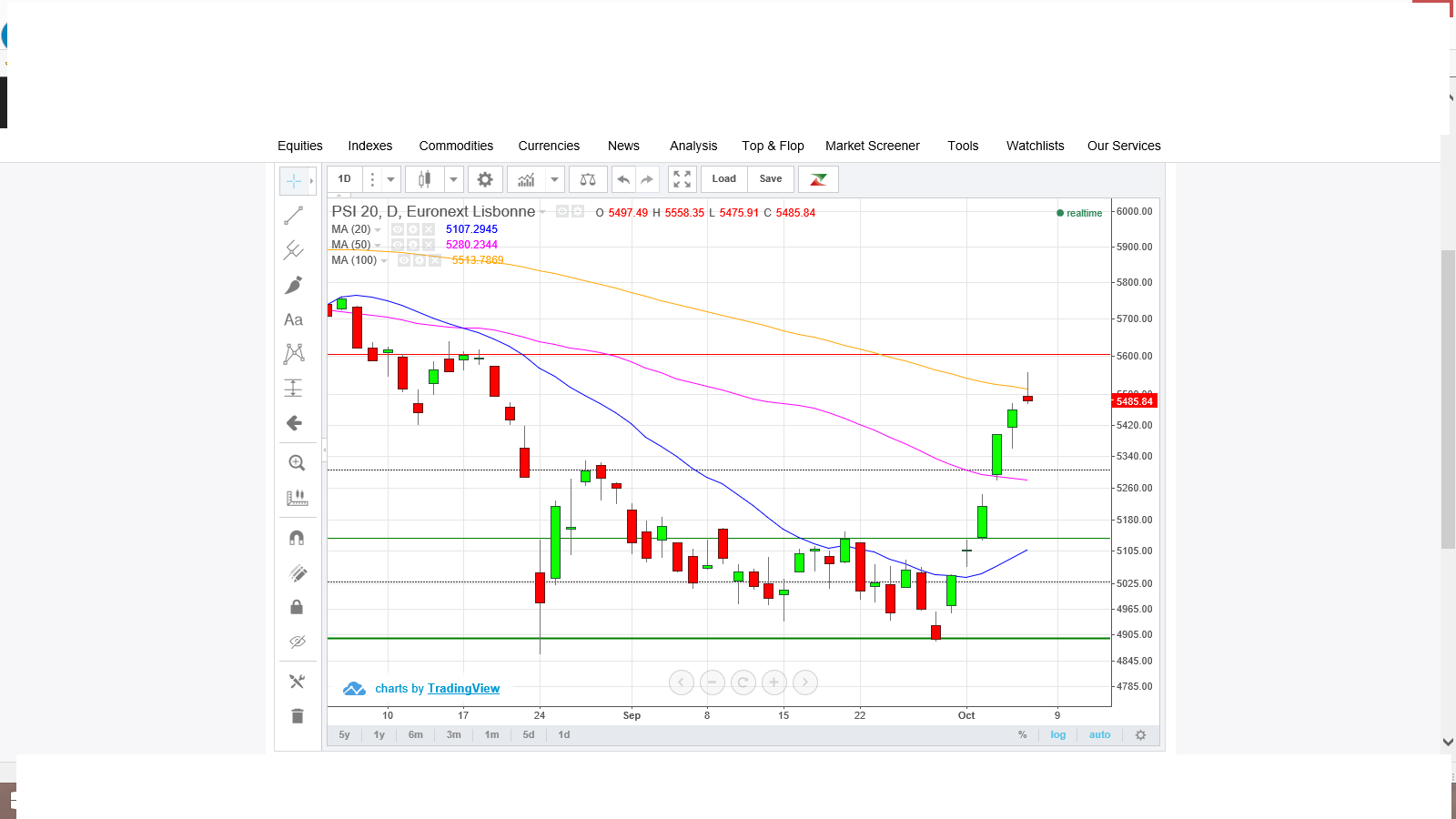Viewport: 1456px width, 819px height.
Task: Choose the brush drawing tool
Action: click(293, 285)
